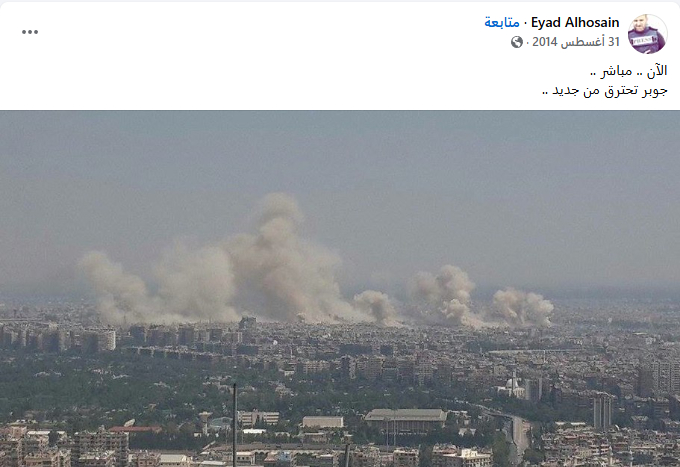Viewport: 680px width, 467px height.
Task: Click the small middle smoke puff in the photo
Action: click(376, 306)
